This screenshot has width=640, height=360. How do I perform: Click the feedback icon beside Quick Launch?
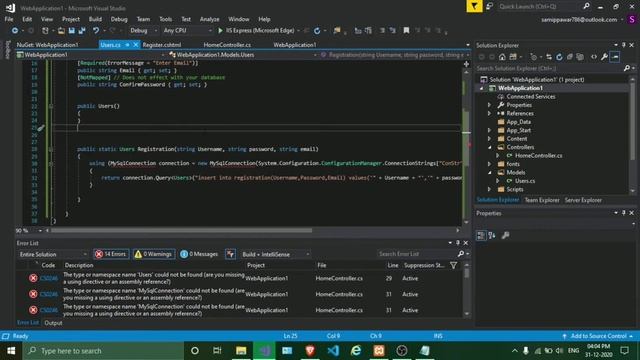tap(489, 6)
